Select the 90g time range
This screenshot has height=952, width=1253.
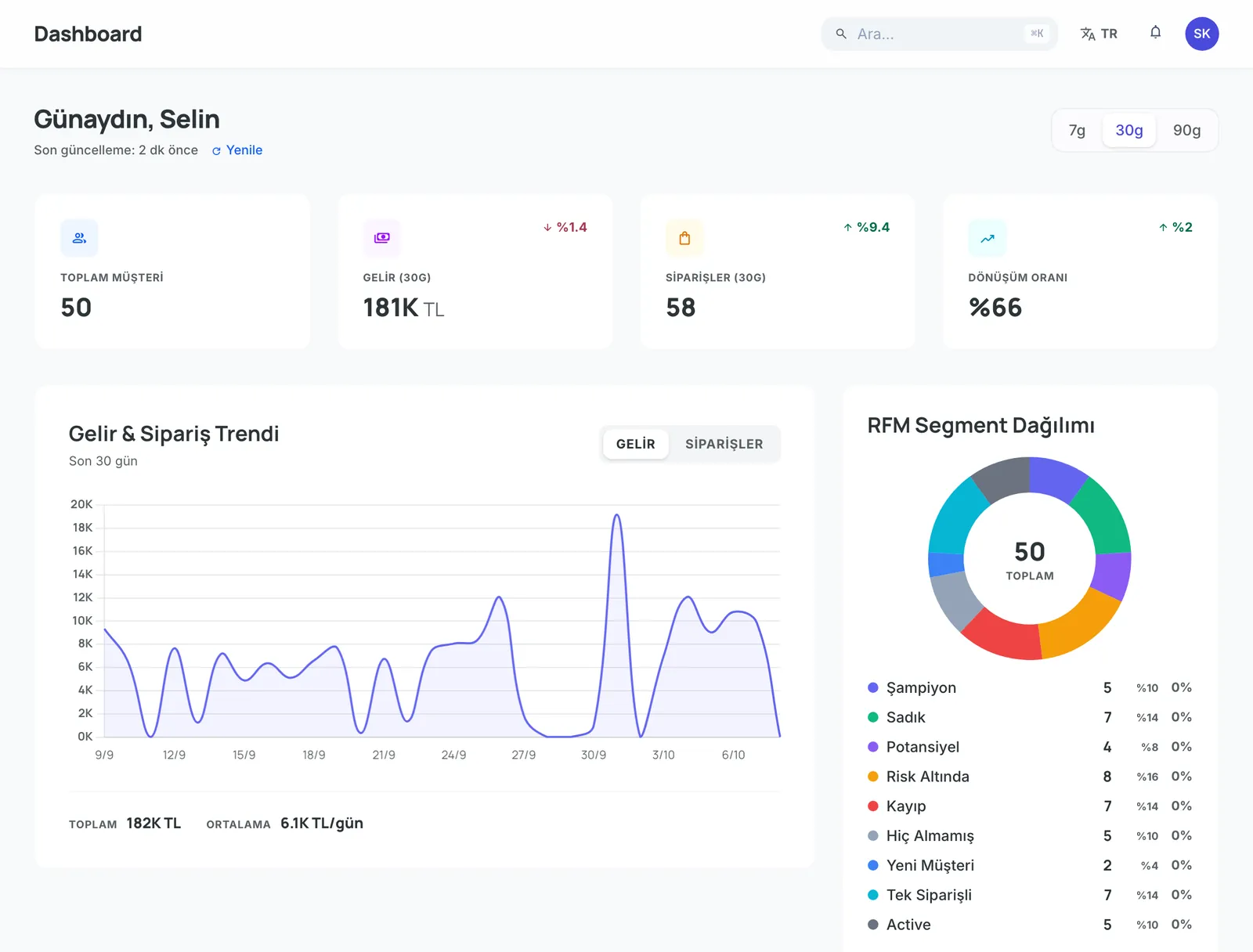coord(1186,130)
